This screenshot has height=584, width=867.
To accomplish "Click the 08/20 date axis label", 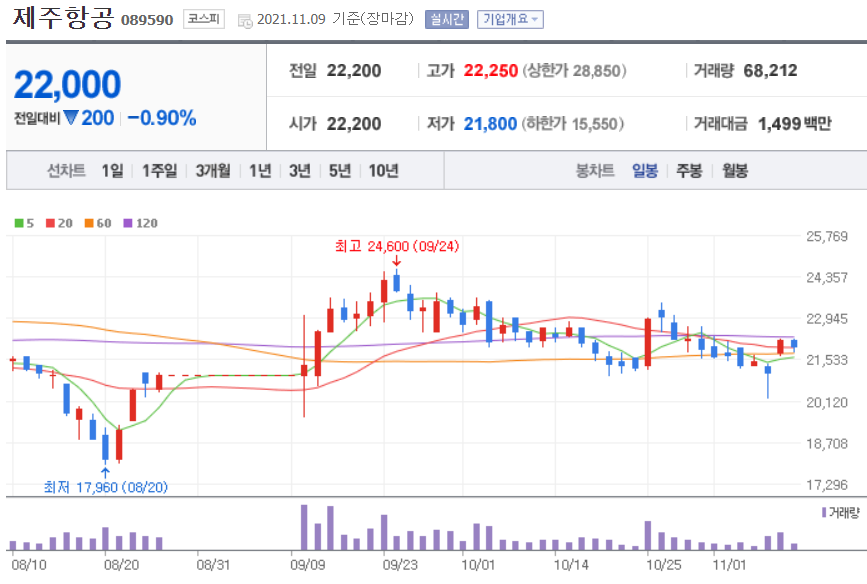I will 121,565.
